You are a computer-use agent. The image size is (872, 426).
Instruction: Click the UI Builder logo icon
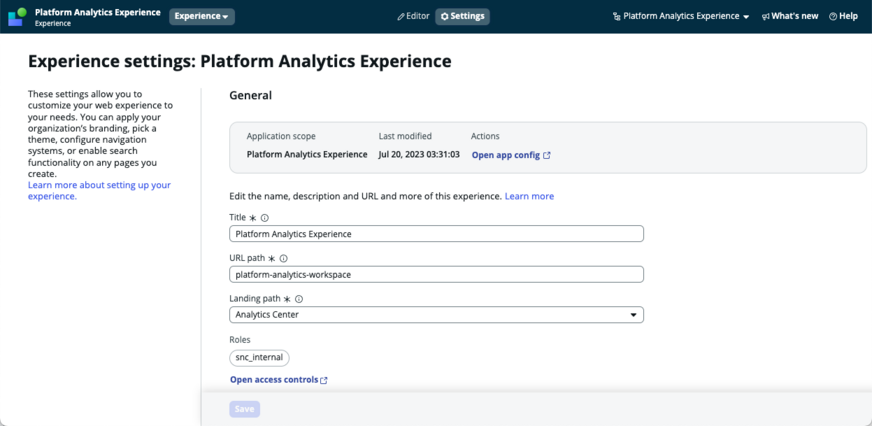pos(17,17)
